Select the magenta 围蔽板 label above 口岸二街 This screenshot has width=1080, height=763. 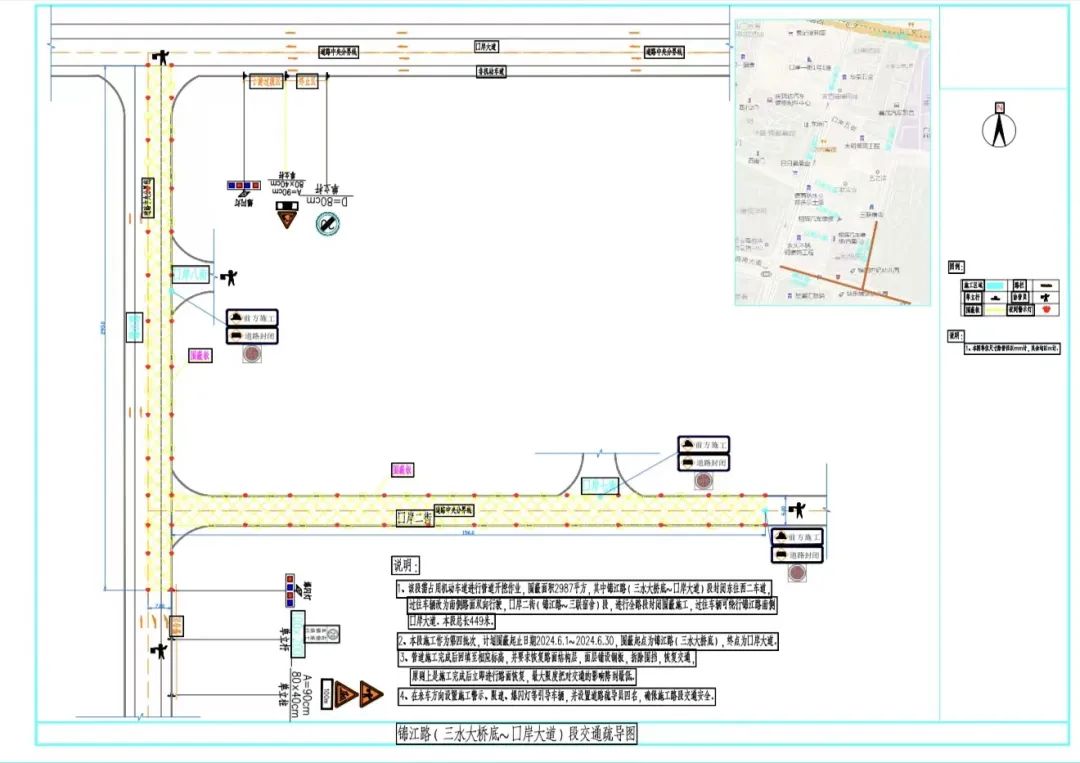pyautogui.click(x=402, y=470)
